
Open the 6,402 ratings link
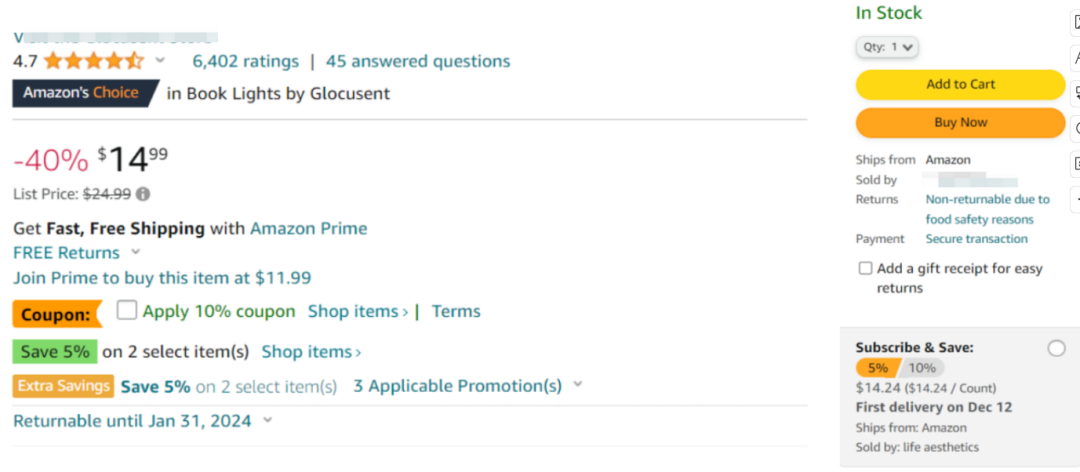(245, 61)
